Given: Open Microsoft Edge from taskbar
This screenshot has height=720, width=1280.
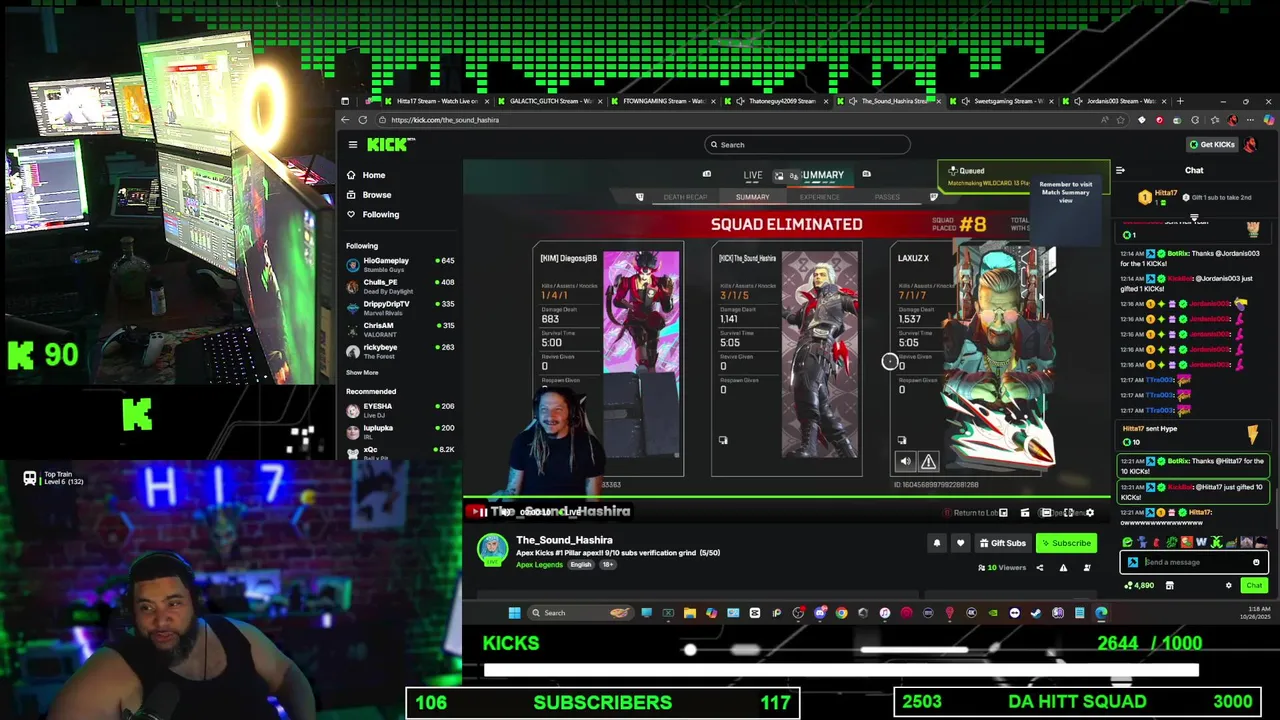Looking at the screenshot, I should point(1101,613).
